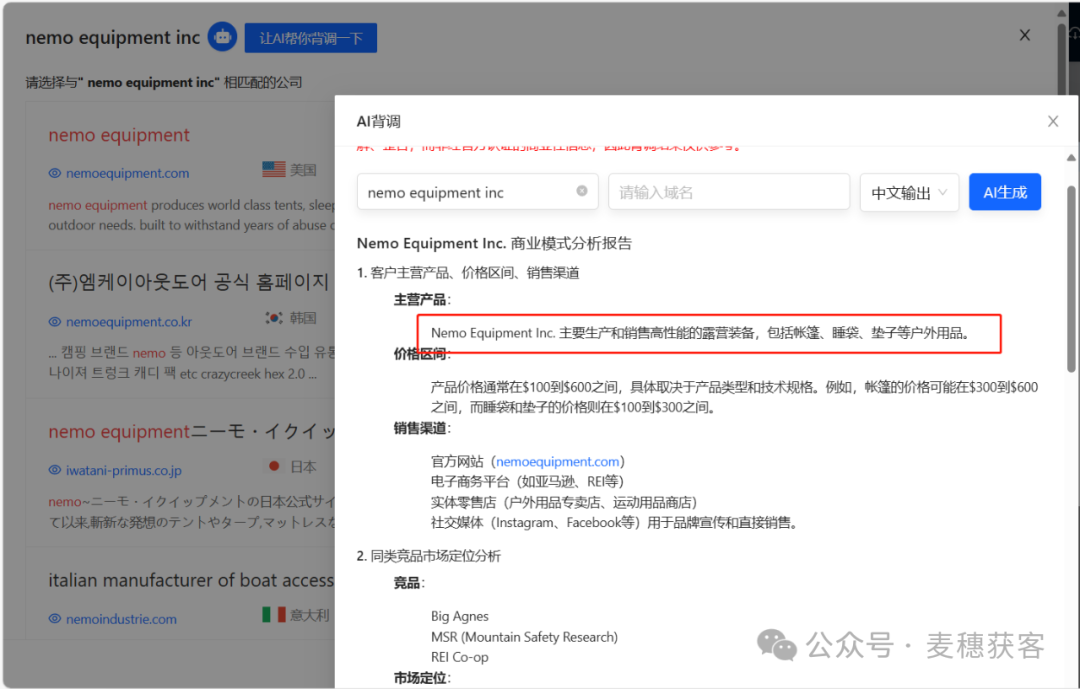Click the Japan flag next to 日本
Image resolution: width=1080 pixels, height=689 pixels.
[x=273, y=466]
